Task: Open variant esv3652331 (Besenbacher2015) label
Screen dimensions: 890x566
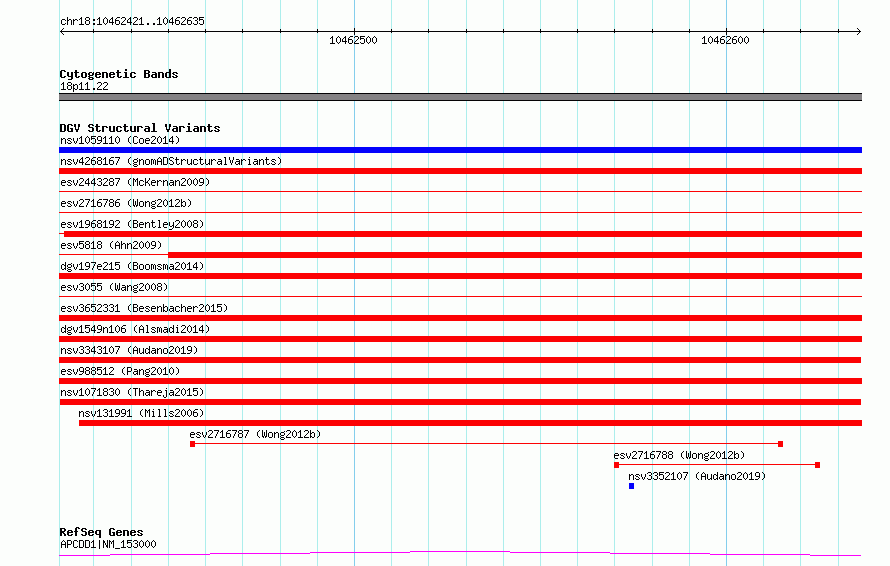Action: pos(144,308)
